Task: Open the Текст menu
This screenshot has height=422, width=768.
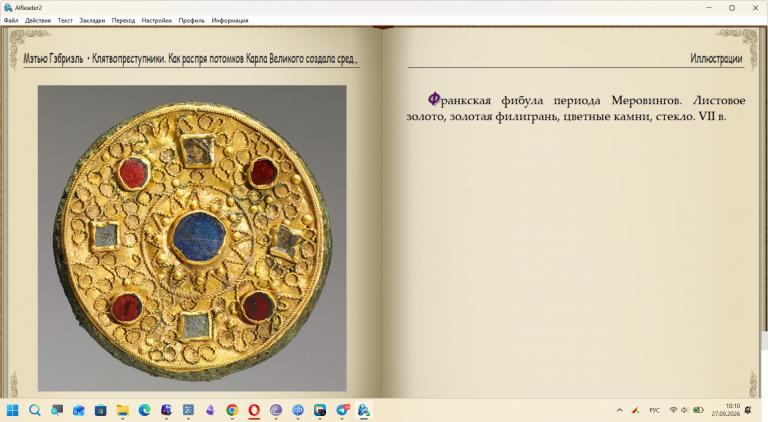Action: coord(65,21)
